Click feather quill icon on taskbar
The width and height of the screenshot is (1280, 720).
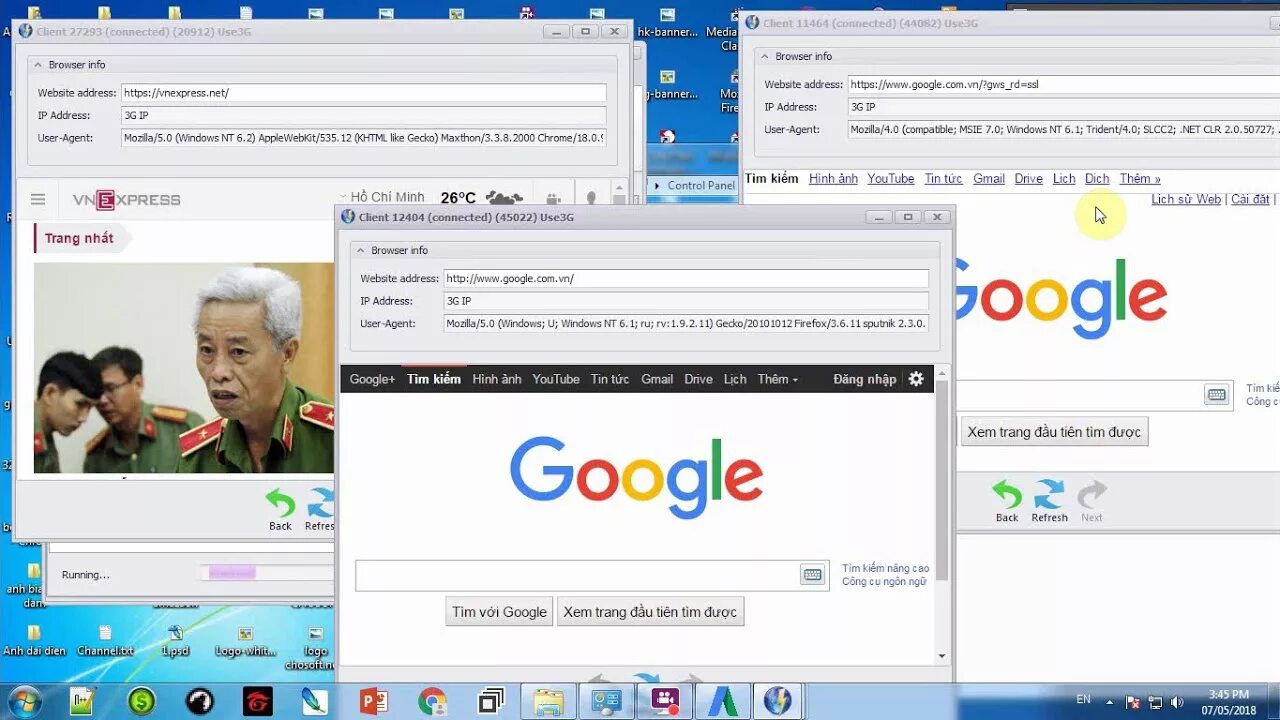coord(316,701)
